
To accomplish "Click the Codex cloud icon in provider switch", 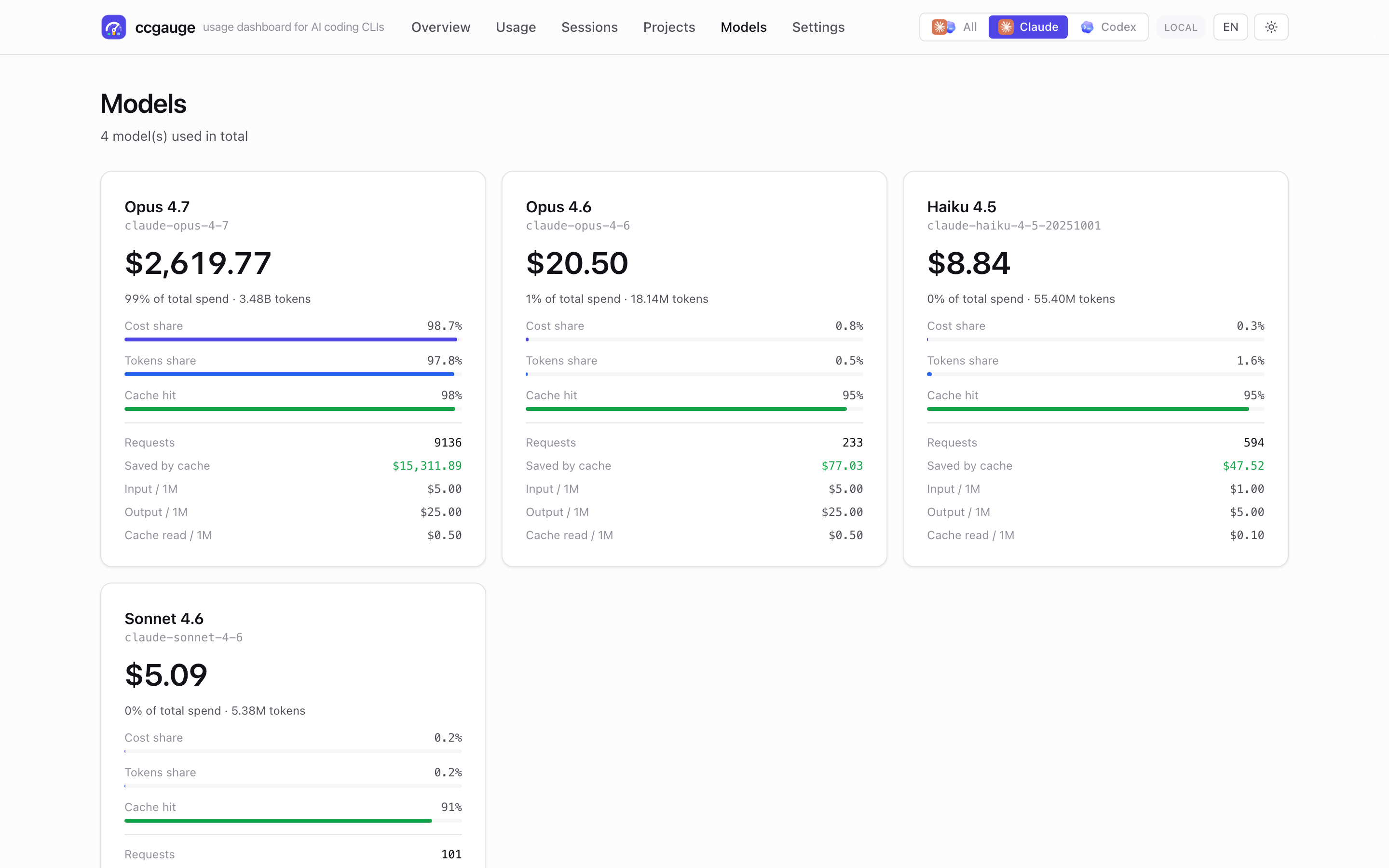I will pos(1087,27).
